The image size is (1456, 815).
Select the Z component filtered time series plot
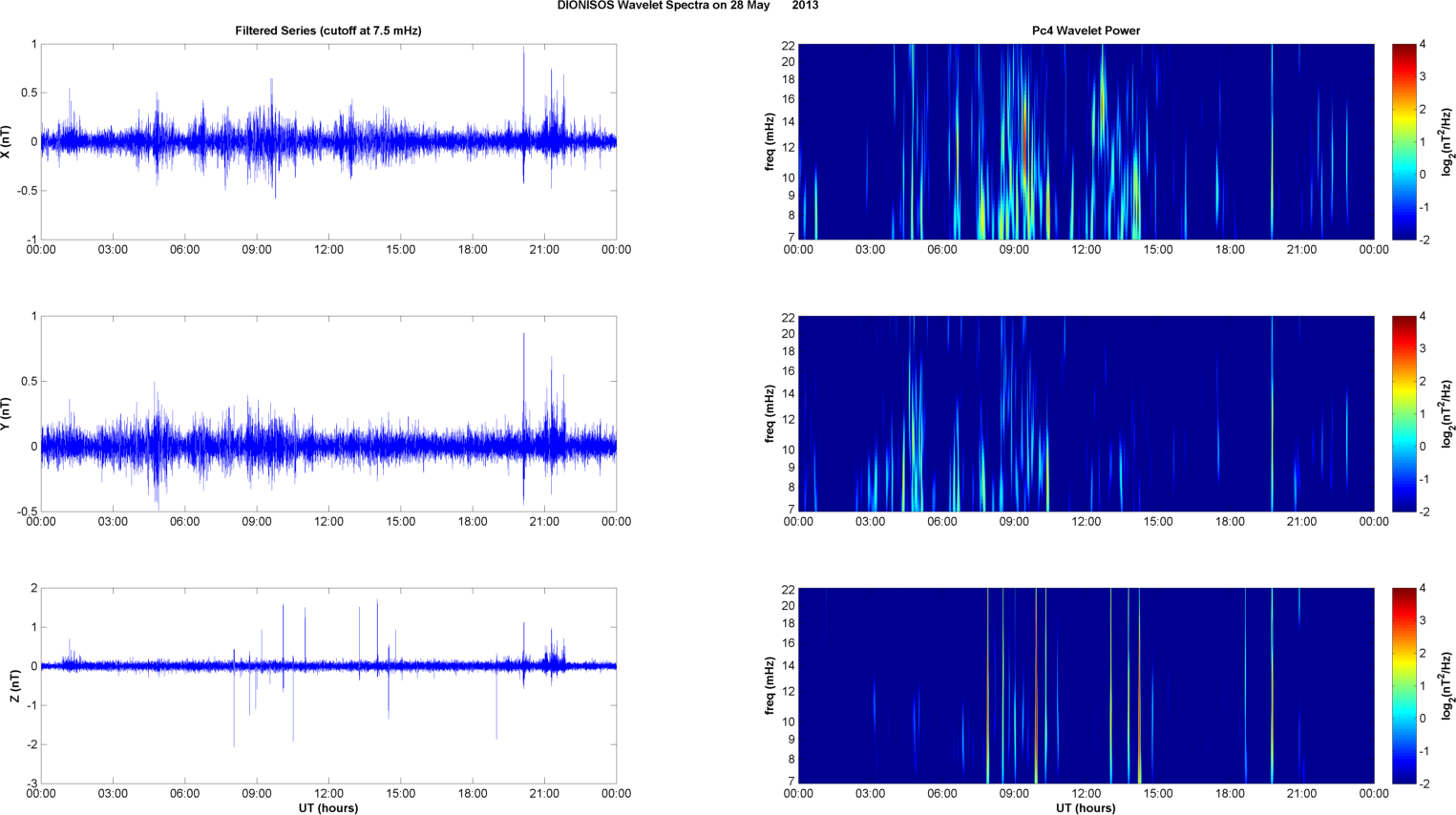coord(328,685)
